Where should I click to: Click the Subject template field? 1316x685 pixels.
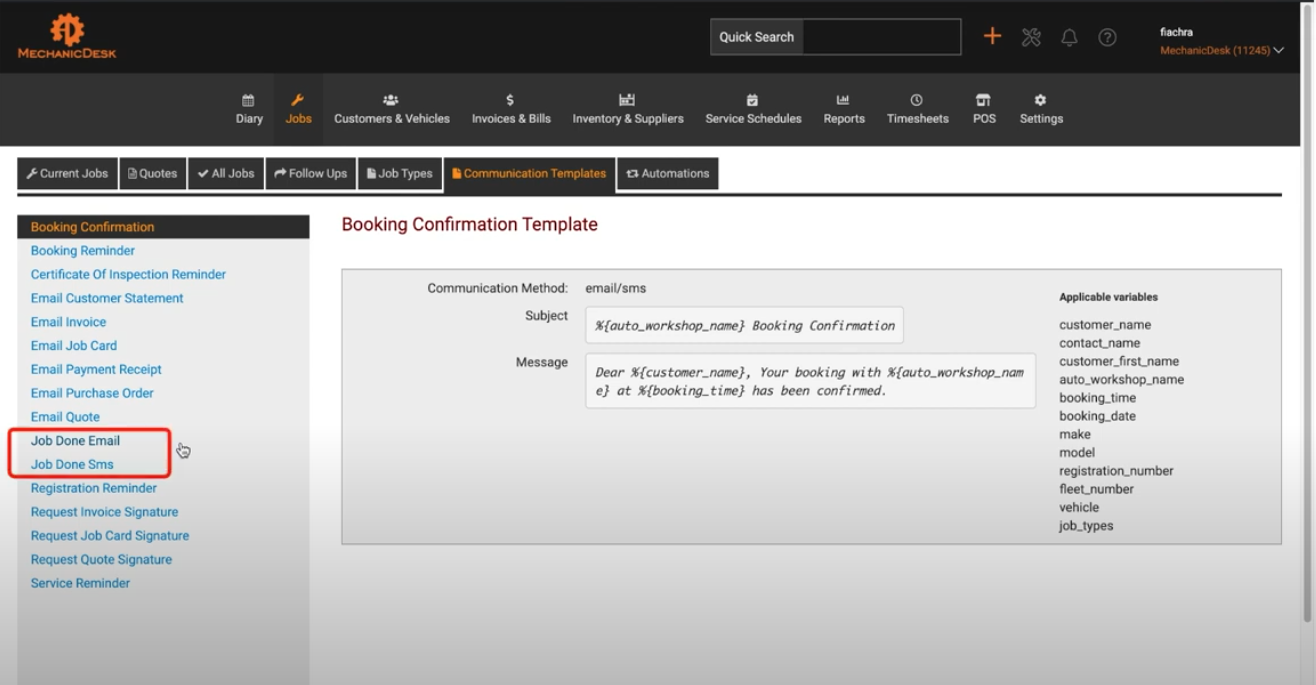point(744,325)
